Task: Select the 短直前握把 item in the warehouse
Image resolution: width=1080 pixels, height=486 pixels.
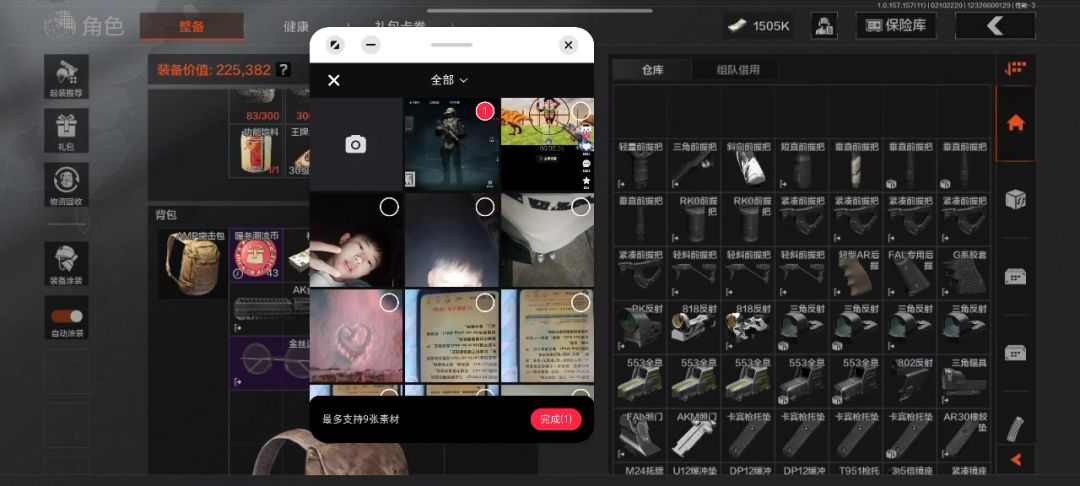Action: click(x=802, y=165)
